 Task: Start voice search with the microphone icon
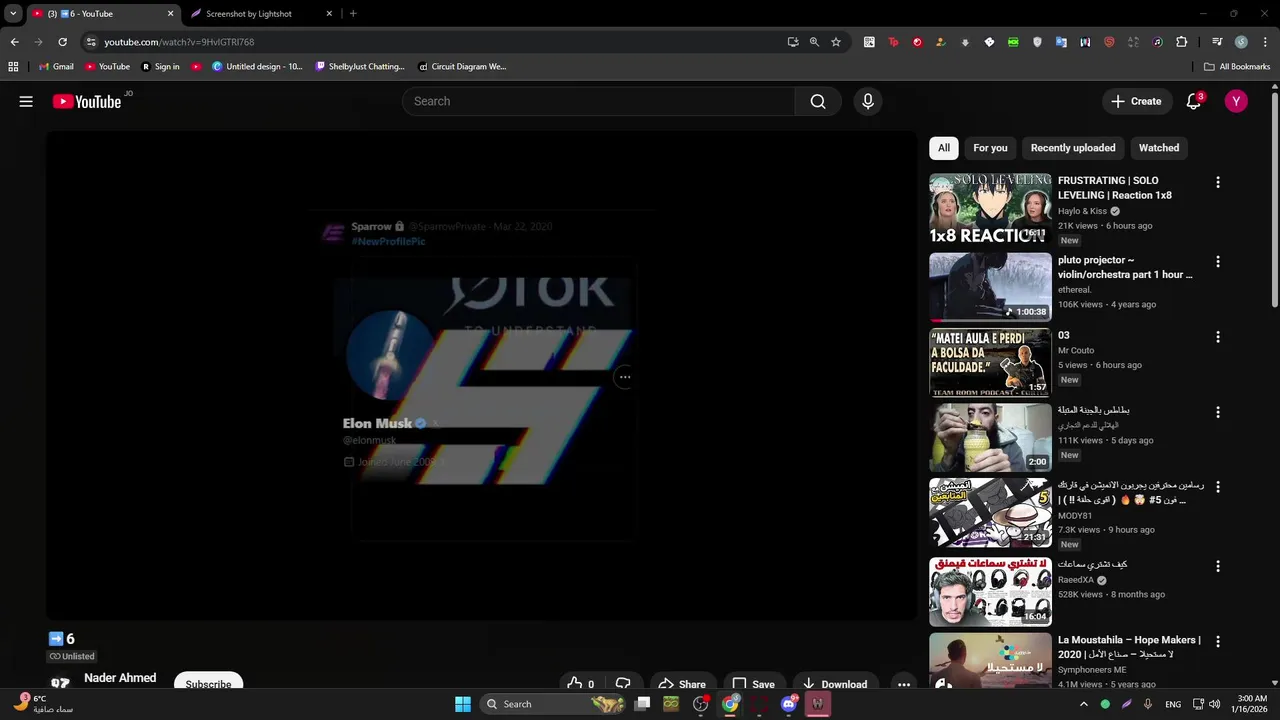coord(867,101)
